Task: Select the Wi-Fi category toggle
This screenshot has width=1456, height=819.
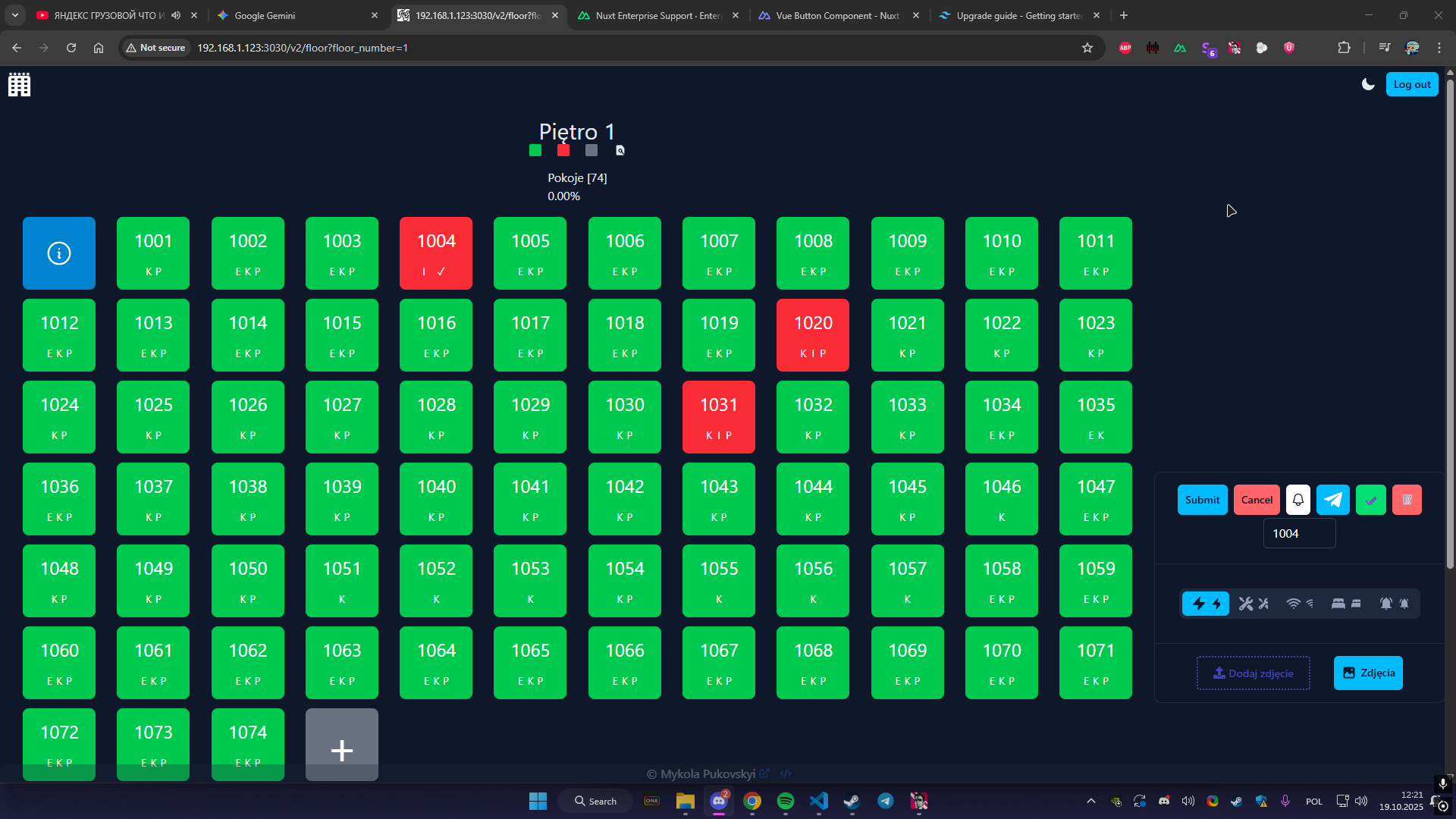Action: click(1299, 604)
